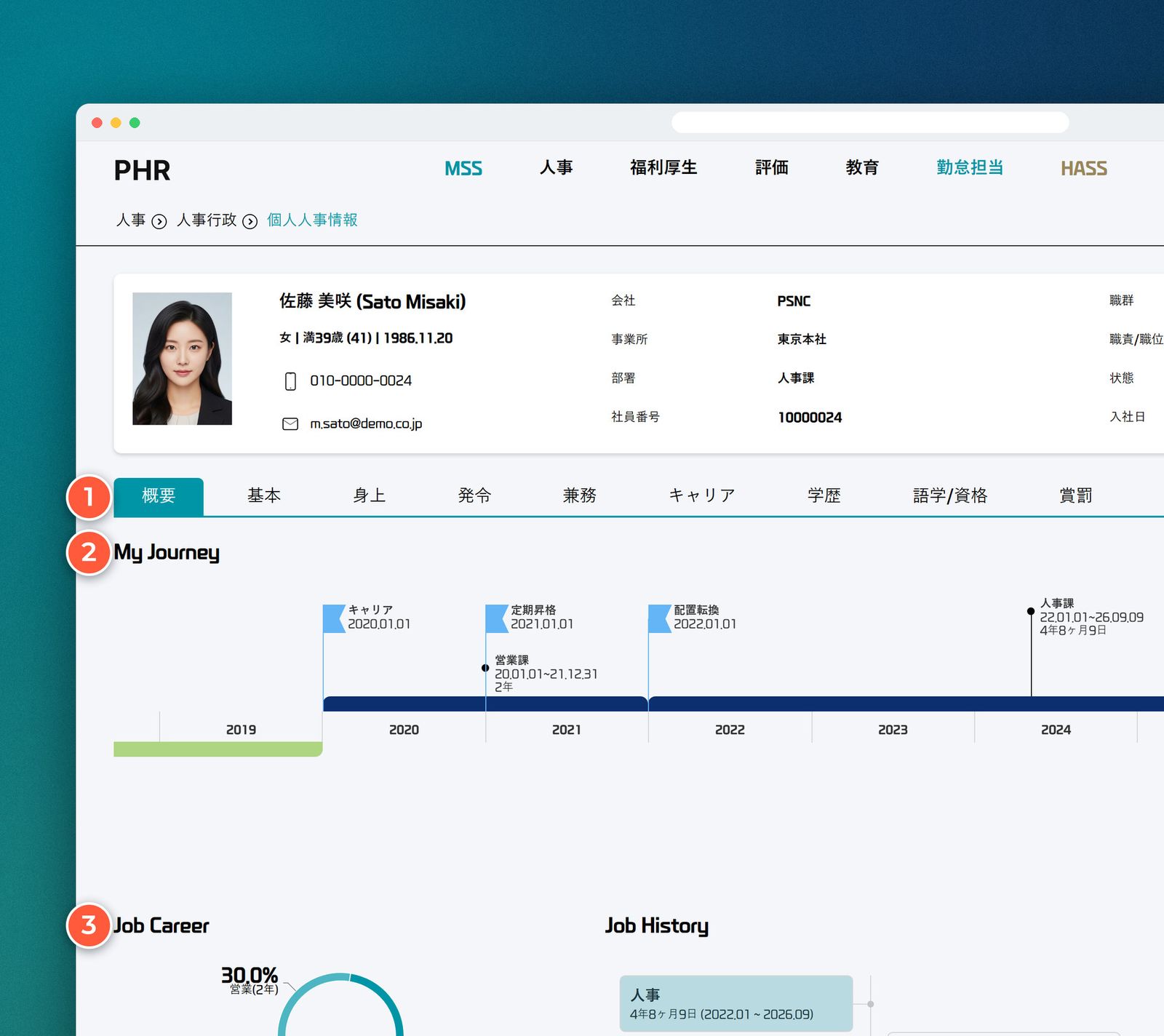Open the 人事 top menu

pyautogui.click(x=557, y=167)
